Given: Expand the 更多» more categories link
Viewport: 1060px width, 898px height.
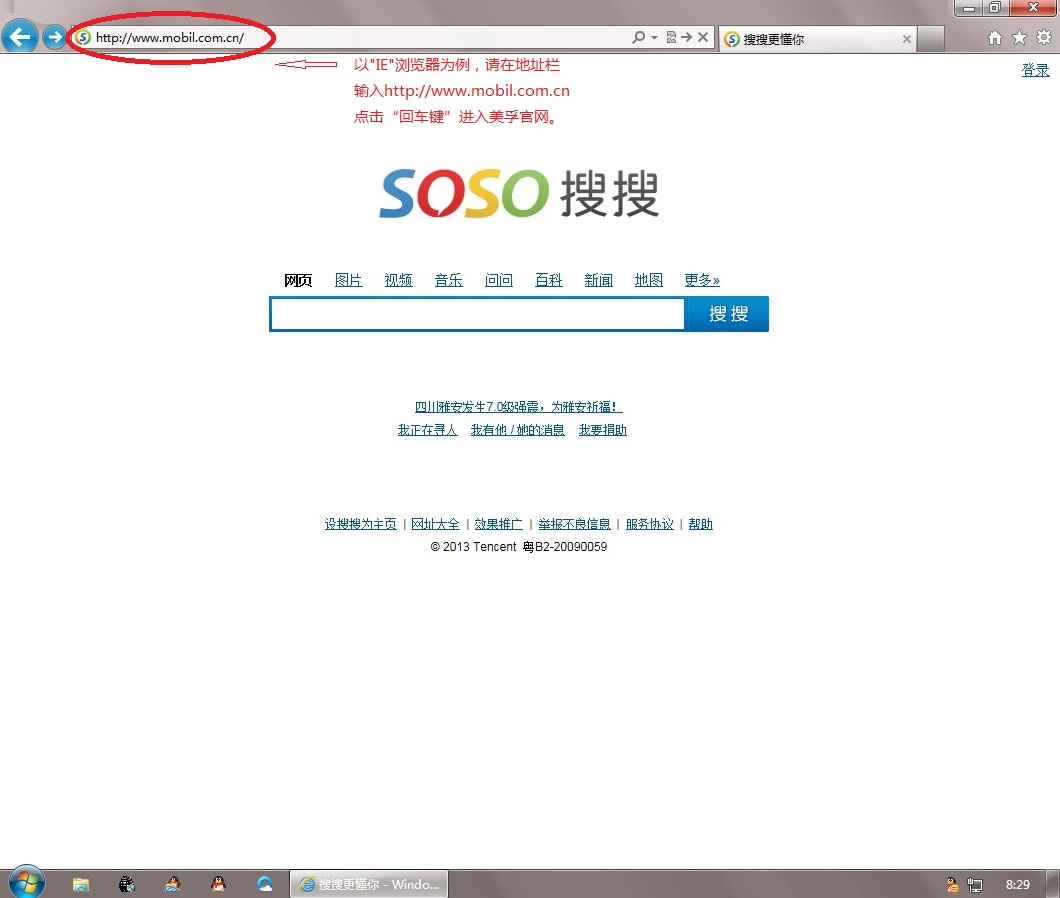Looking at the screenshot, I should pyautogui.click(x=701, y=280).
